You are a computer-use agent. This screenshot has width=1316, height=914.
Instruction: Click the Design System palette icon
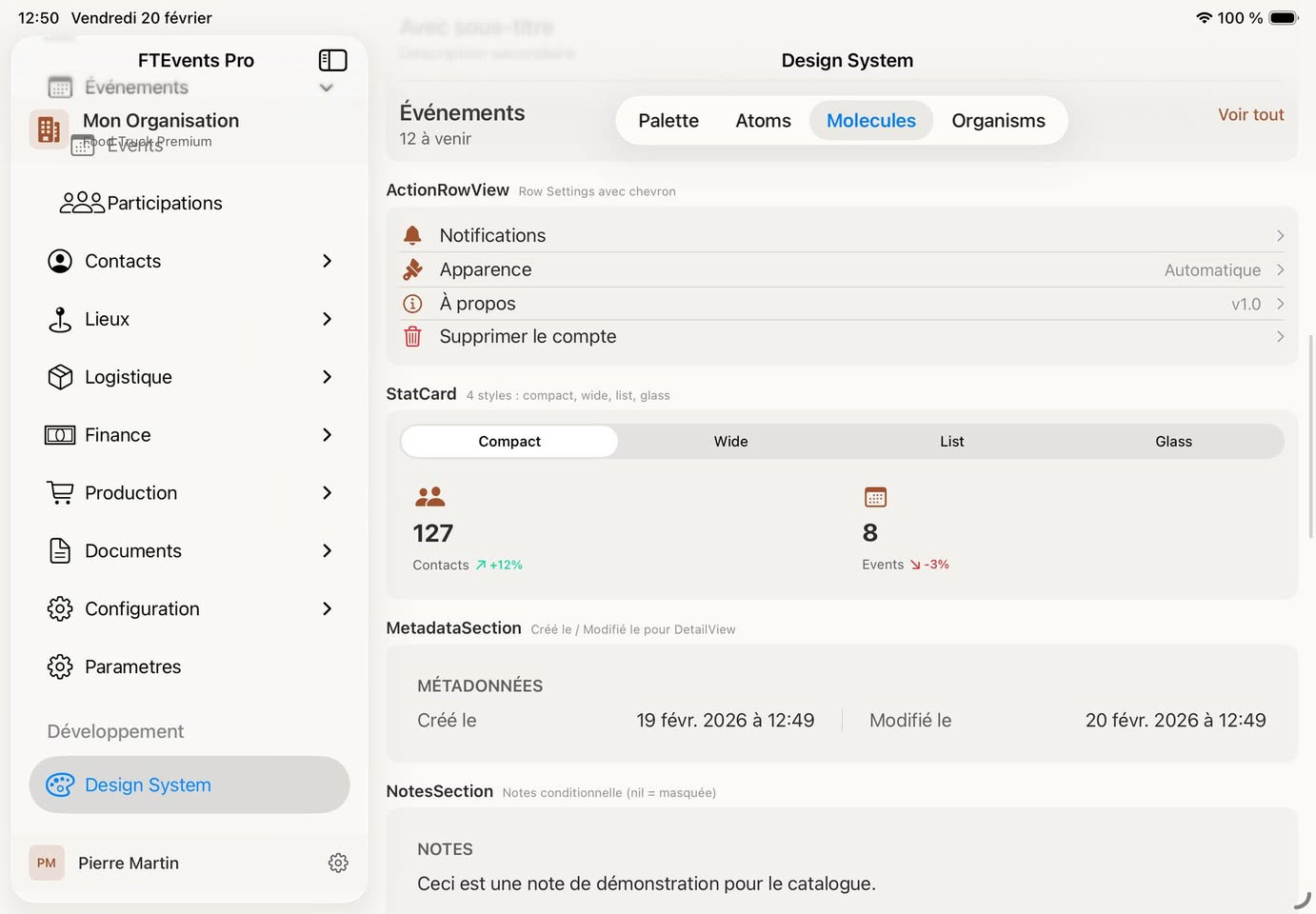pos(60,785)
